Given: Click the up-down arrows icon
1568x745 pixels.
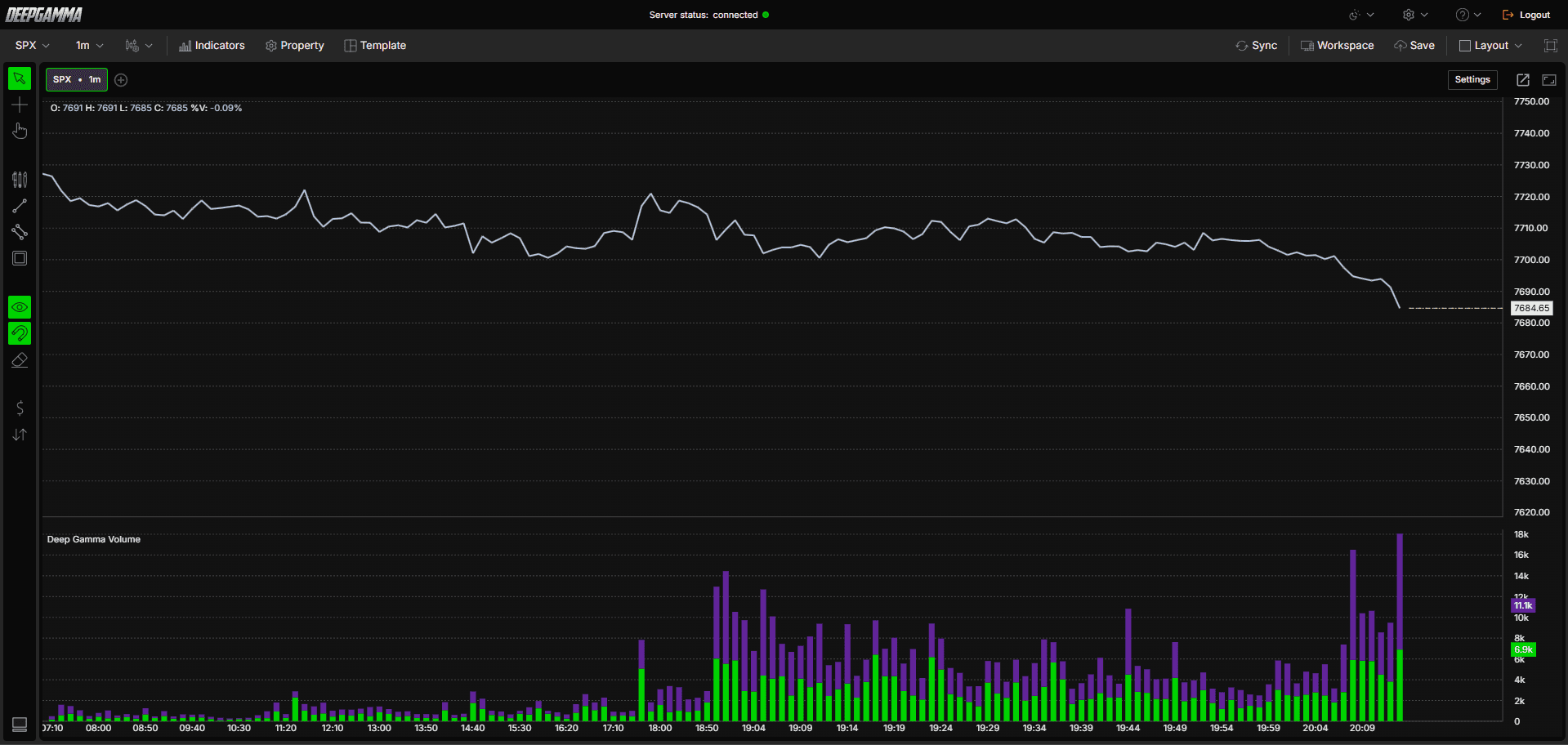Looking at the screenshot, I should (x=20, y=435).
